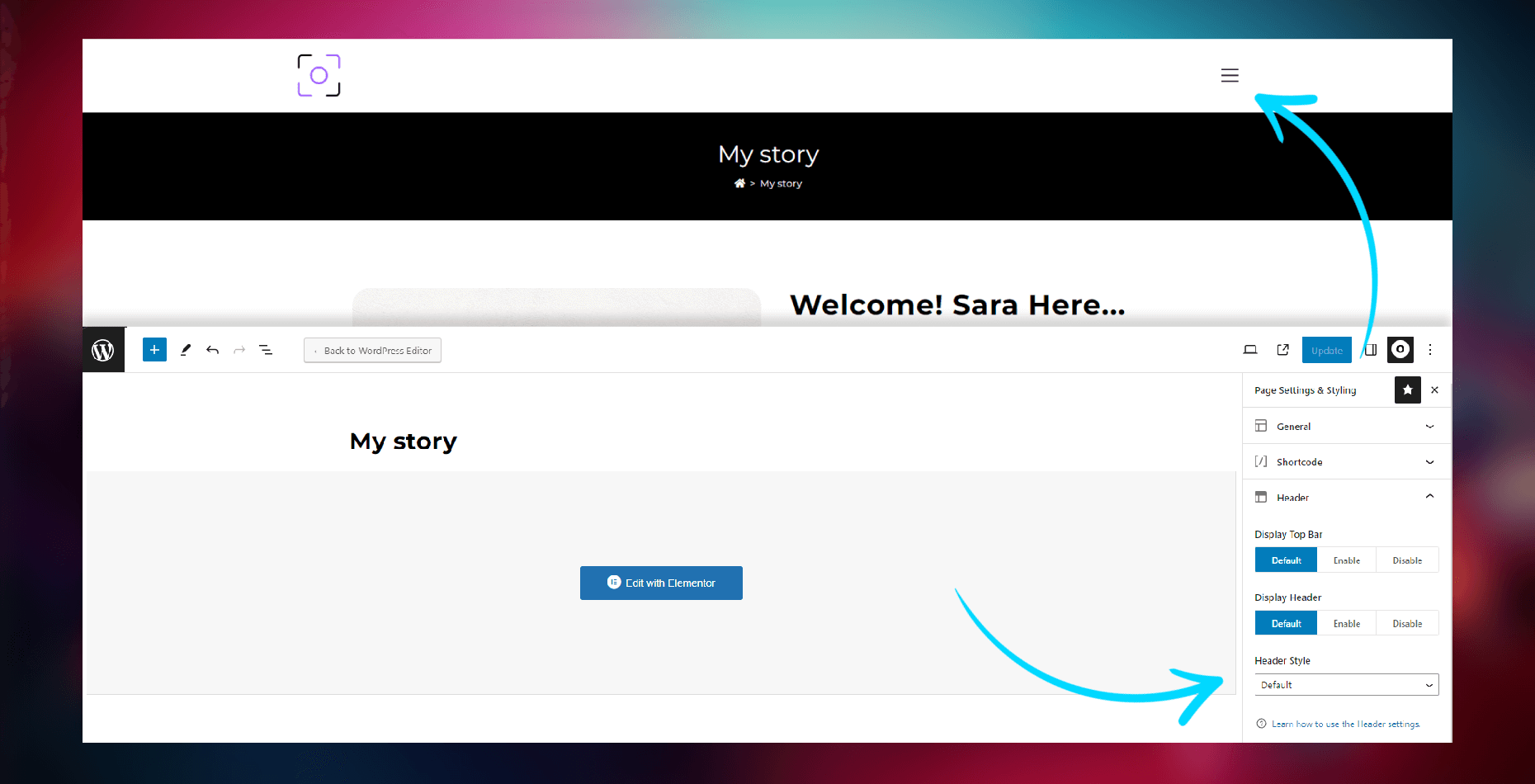Click the Header Style label
Image resolution: width=1535 pixels, height=784 pixels.
[x=1282, y=661]
